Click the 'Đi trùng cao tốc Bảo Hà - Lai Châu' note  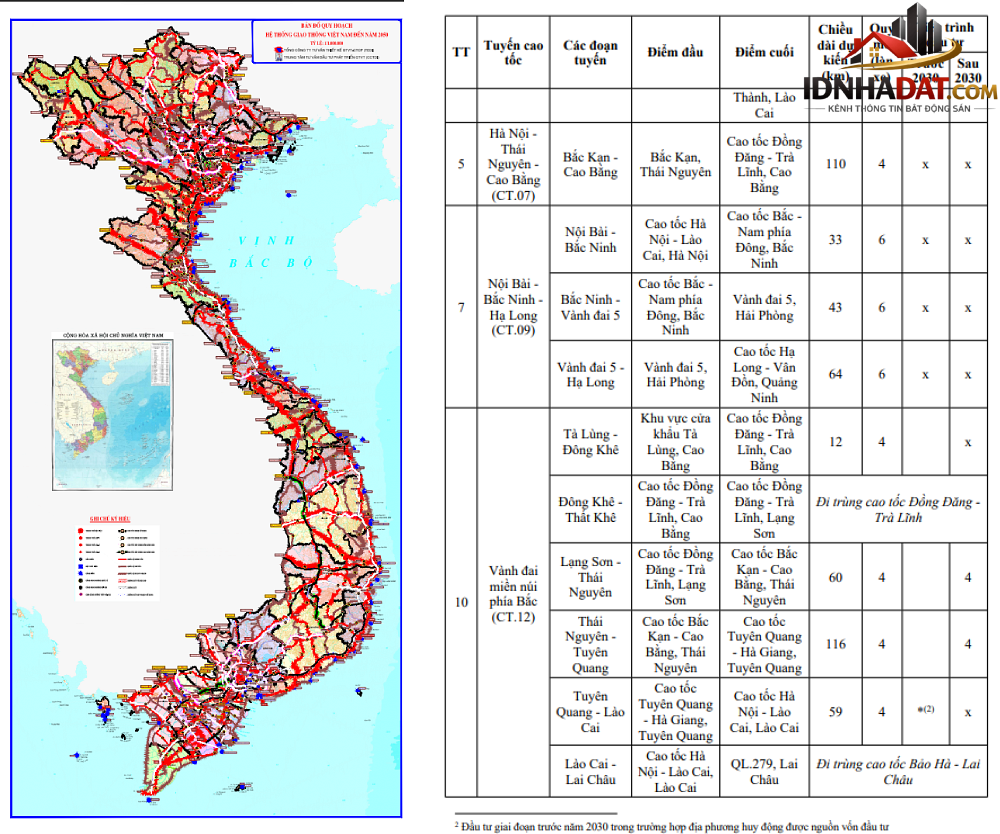898,771
